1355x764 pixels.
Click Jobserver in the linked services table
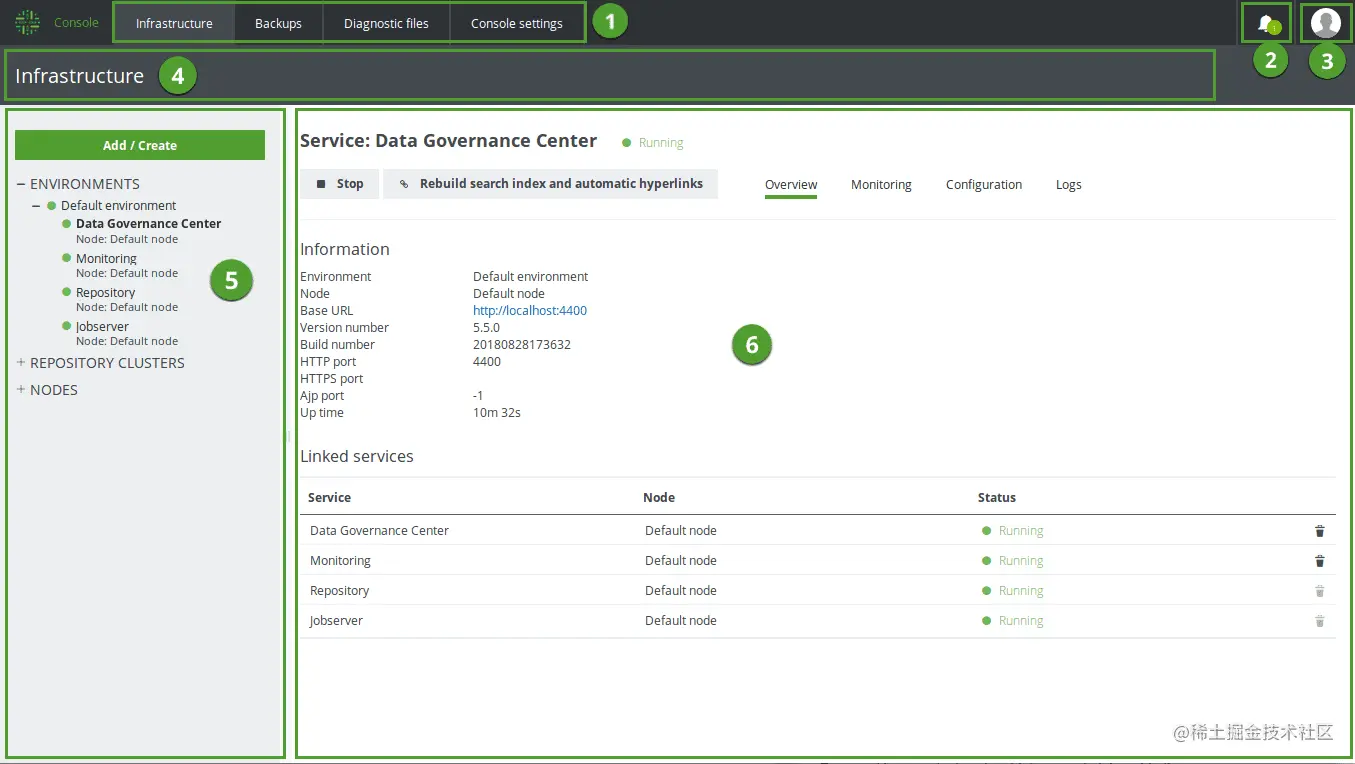336,621
